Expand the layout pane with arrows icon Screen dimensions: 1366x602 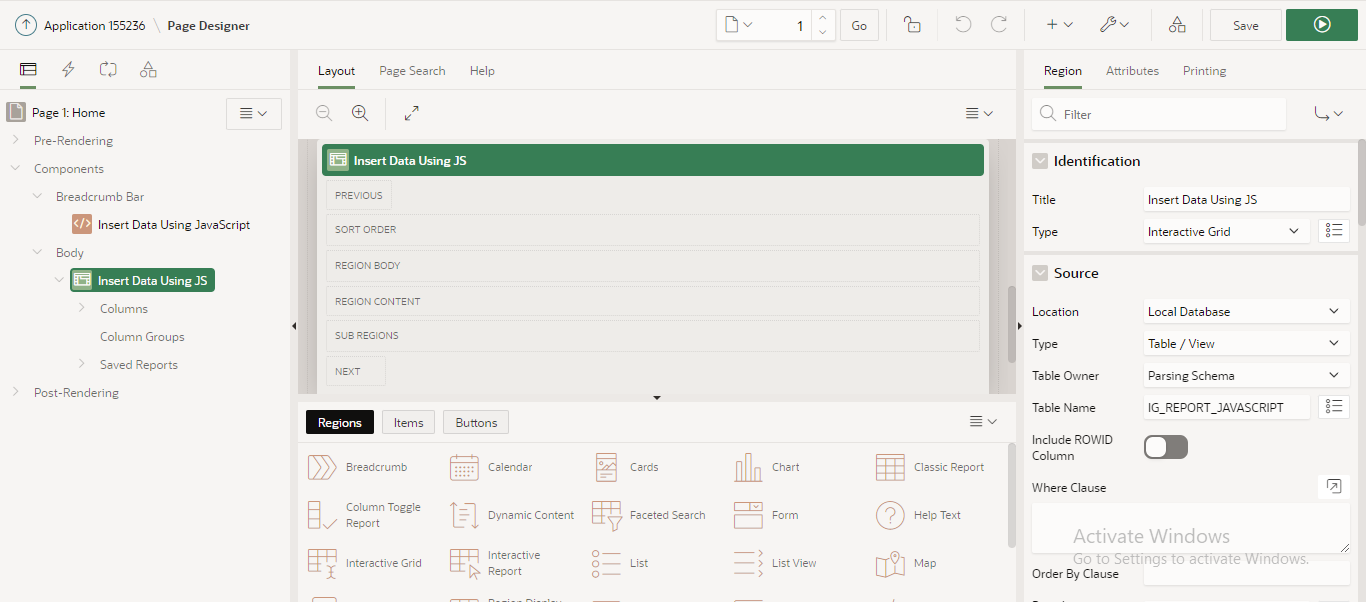coord(412,113)
